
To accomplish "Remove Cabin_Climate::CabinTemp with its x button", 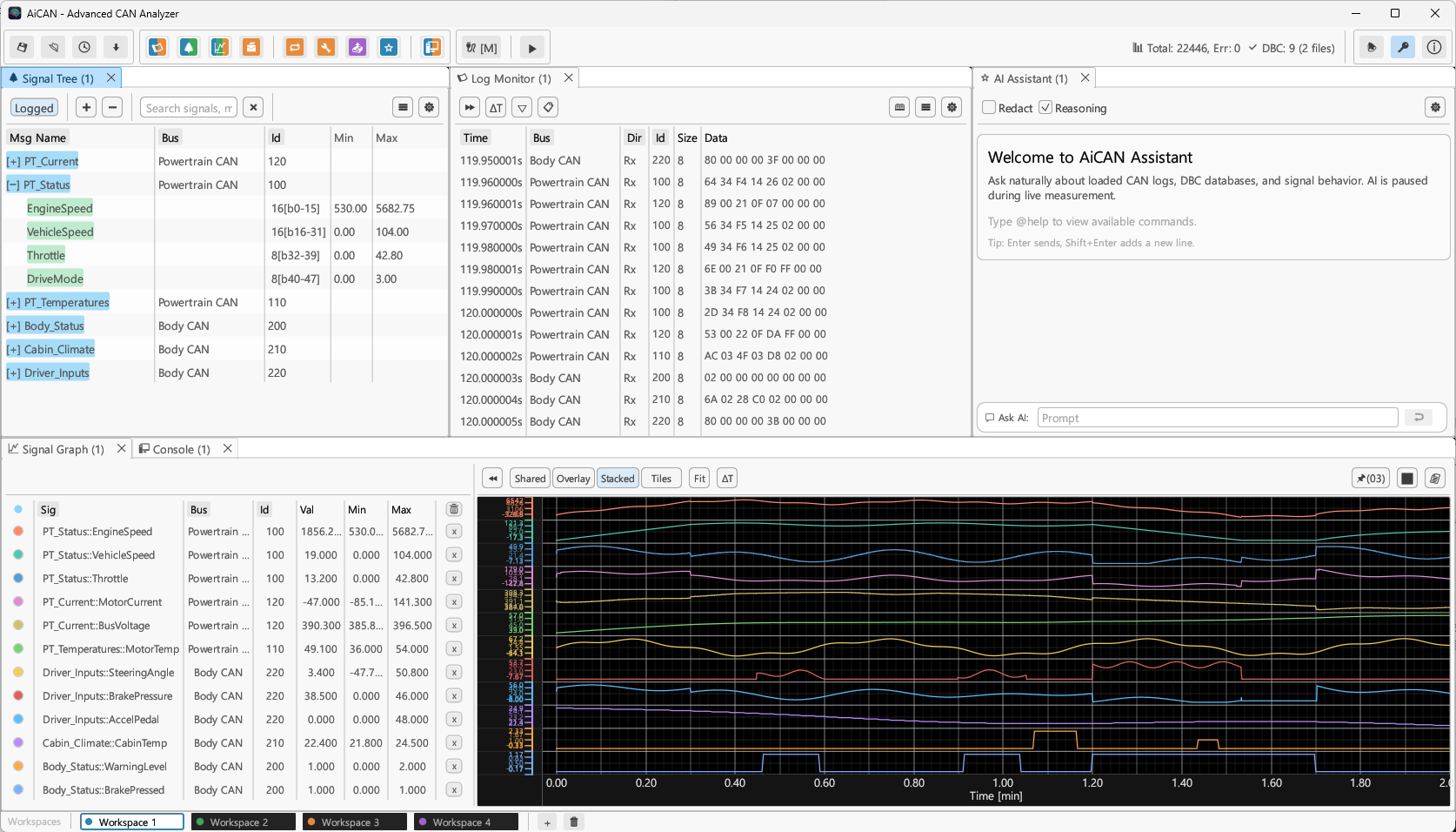I will point(454,743).
